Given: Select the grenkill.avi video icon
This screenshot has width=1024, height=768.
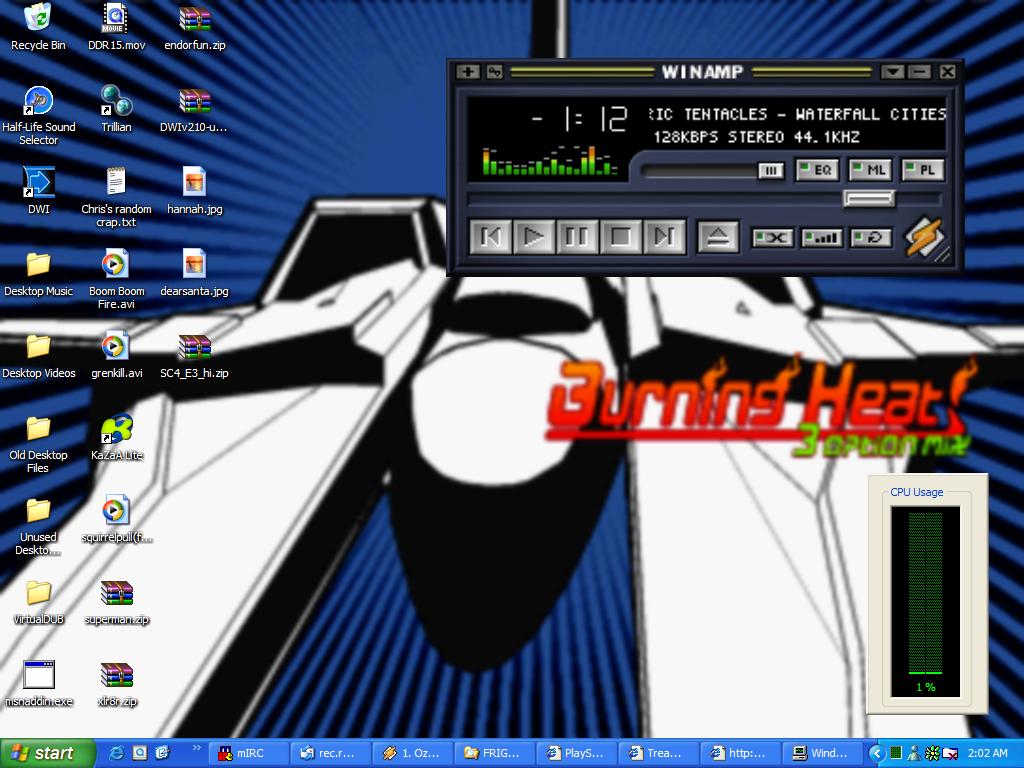Looking at the screenshot, I should [x=116, y=347].
